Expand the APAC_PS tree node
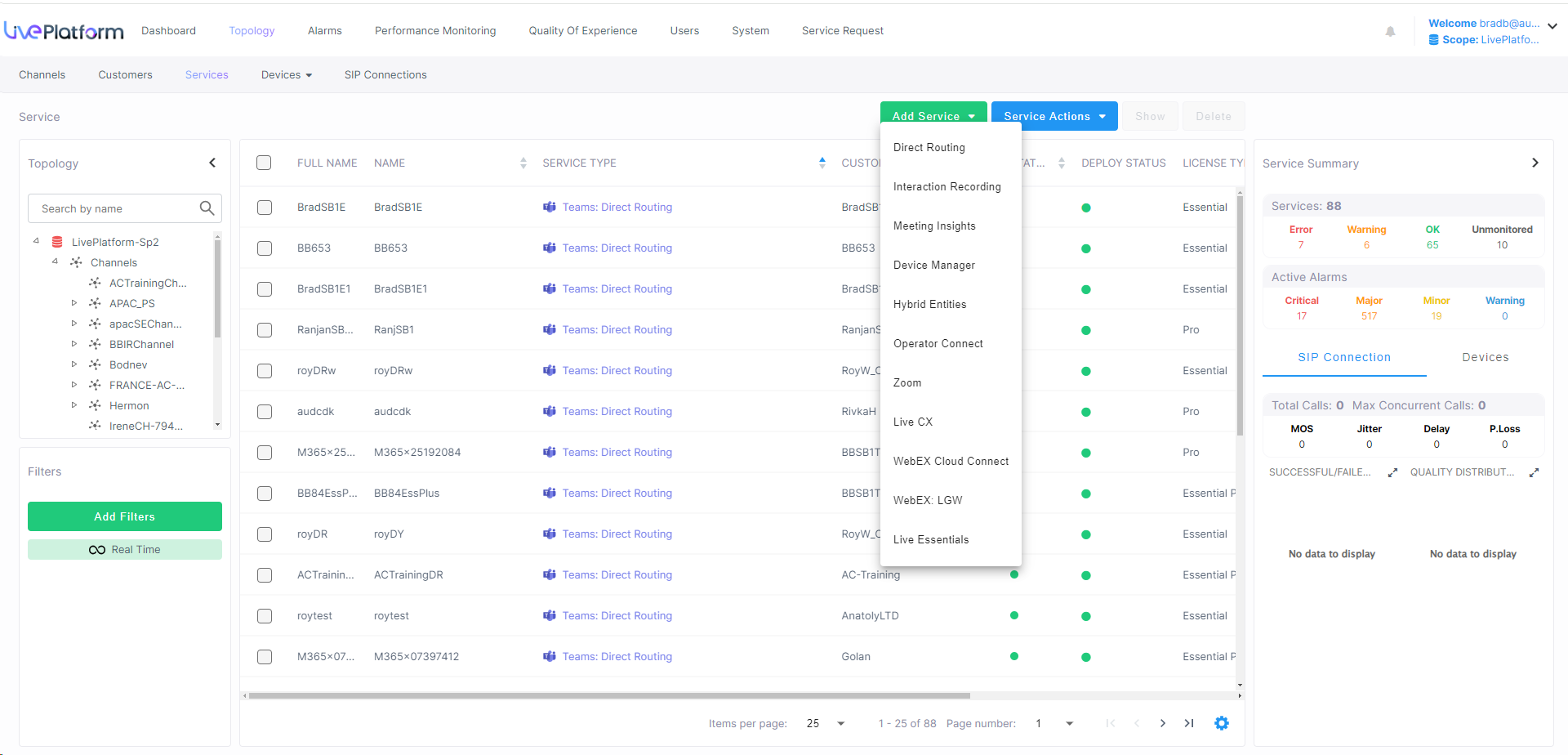Image resolution: width=1568 pixels, height=755 pixels. pos(73,303)
